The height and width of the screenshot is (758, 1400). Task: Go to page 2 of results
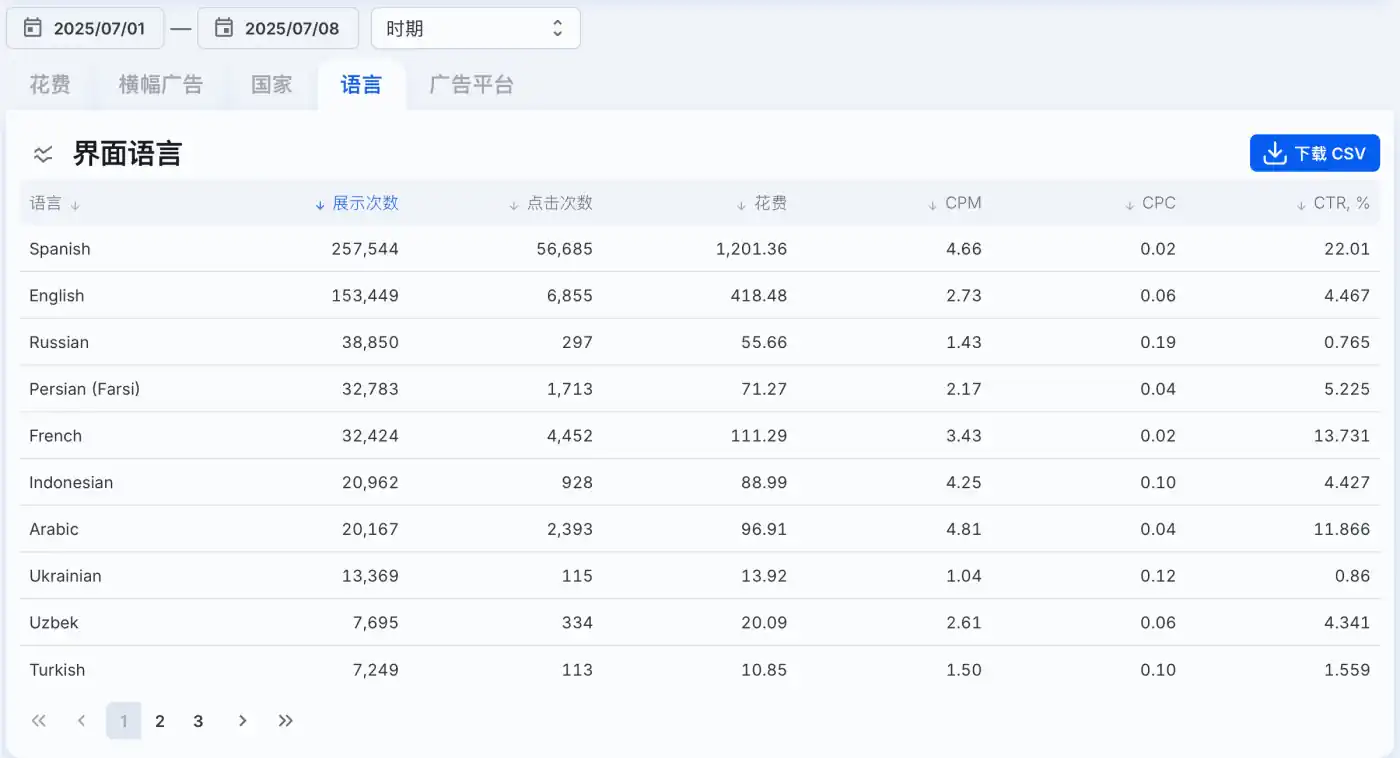[160, 721]
